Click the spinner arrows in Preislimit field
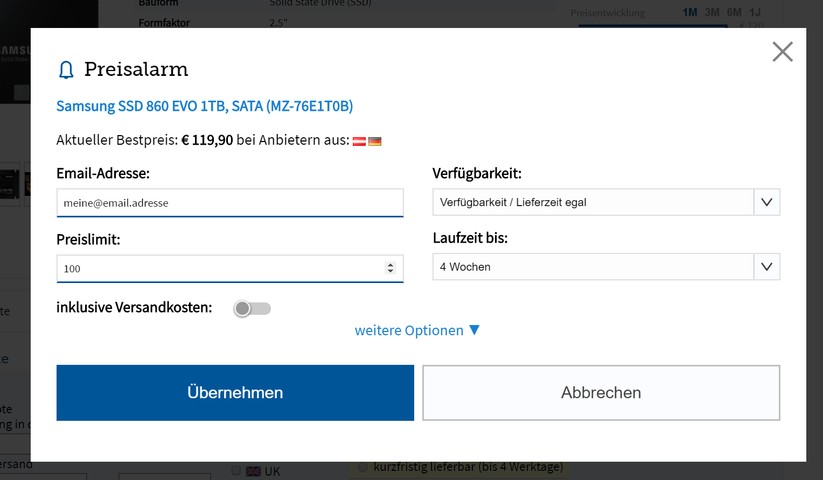Screen dimensions: 823x480 tap(390, 268)
